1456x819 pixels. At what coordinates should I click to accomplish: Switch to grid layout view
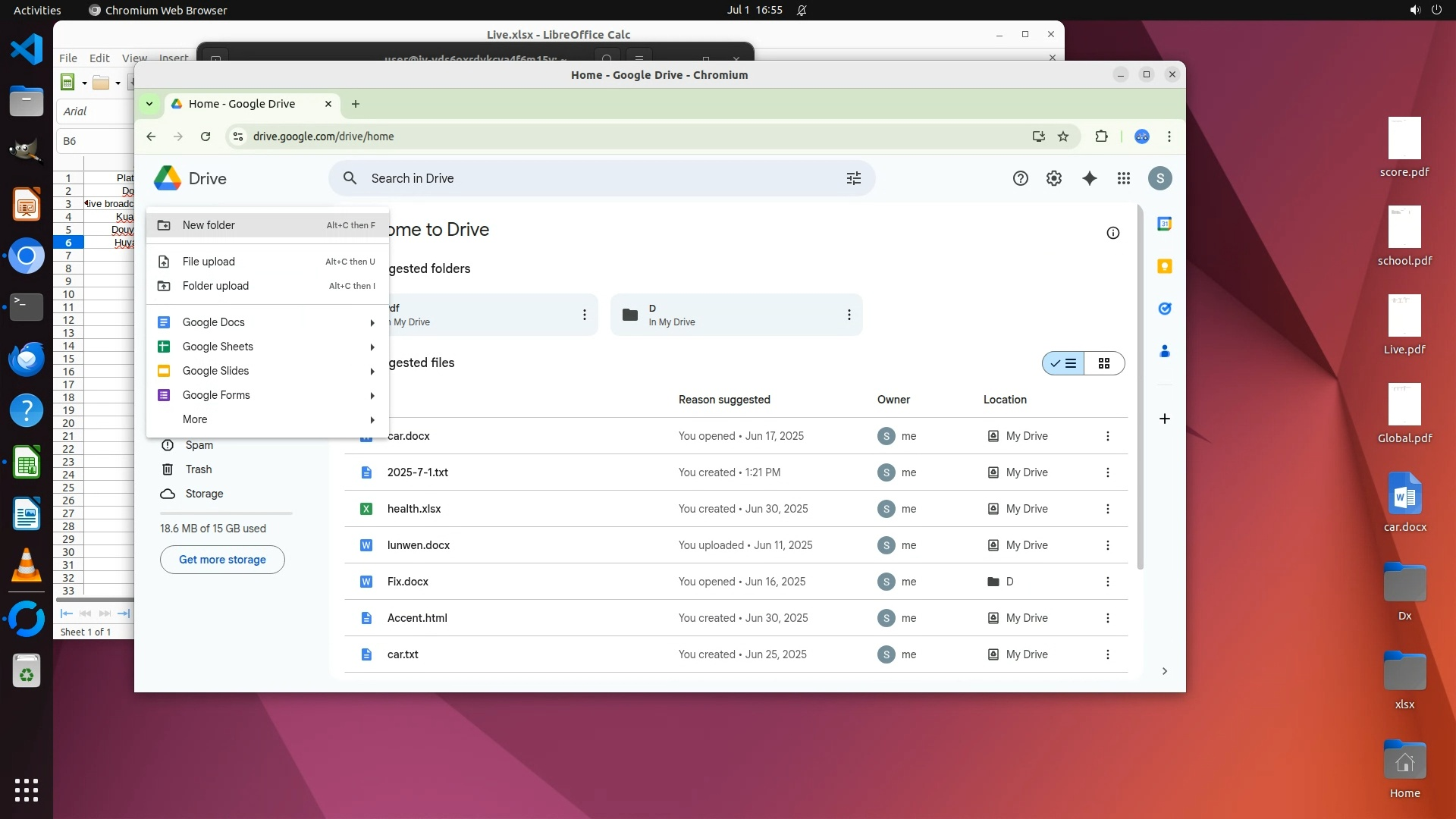click(1104, 363)
